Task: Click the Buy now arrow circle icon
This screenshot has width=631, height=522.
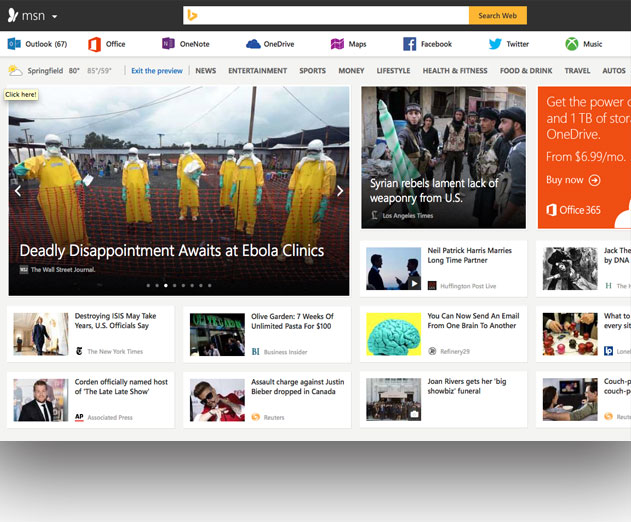Action: (x=594, y=180)
